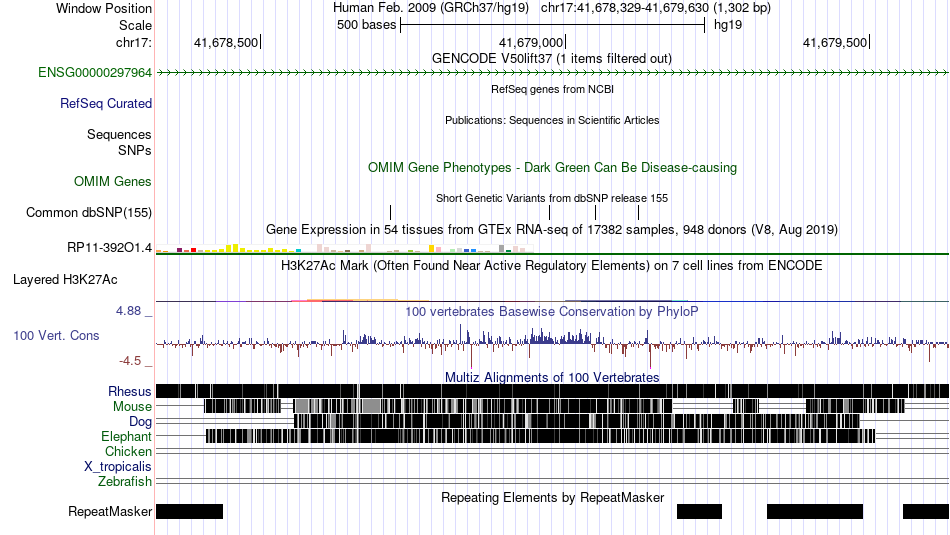Select the Chicken alignment row label
Screen dimensions: 950x535
tap(128, 451)
